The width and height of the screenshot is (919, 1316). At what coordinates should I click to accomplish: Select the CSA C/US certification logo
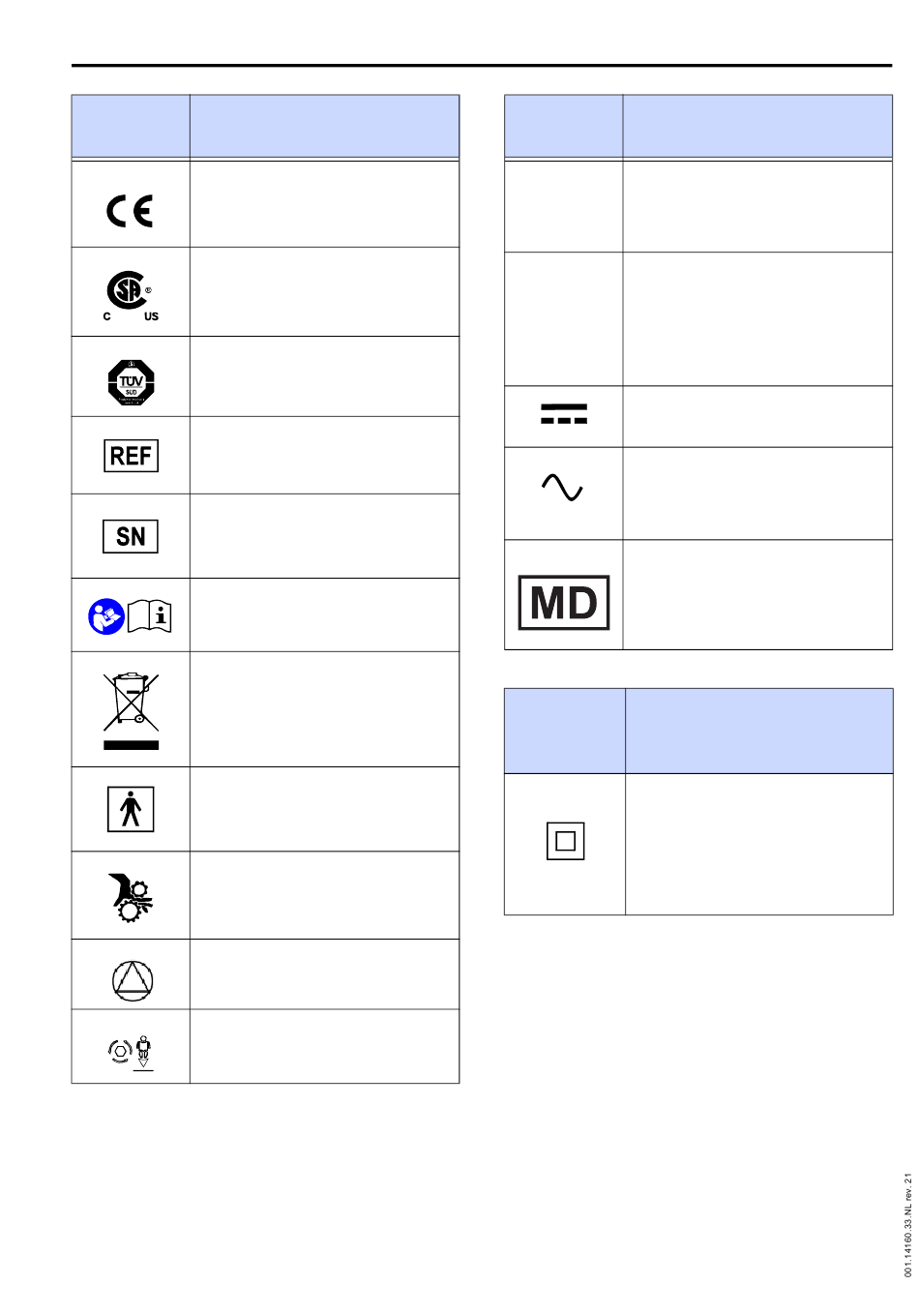pos(131,295)
